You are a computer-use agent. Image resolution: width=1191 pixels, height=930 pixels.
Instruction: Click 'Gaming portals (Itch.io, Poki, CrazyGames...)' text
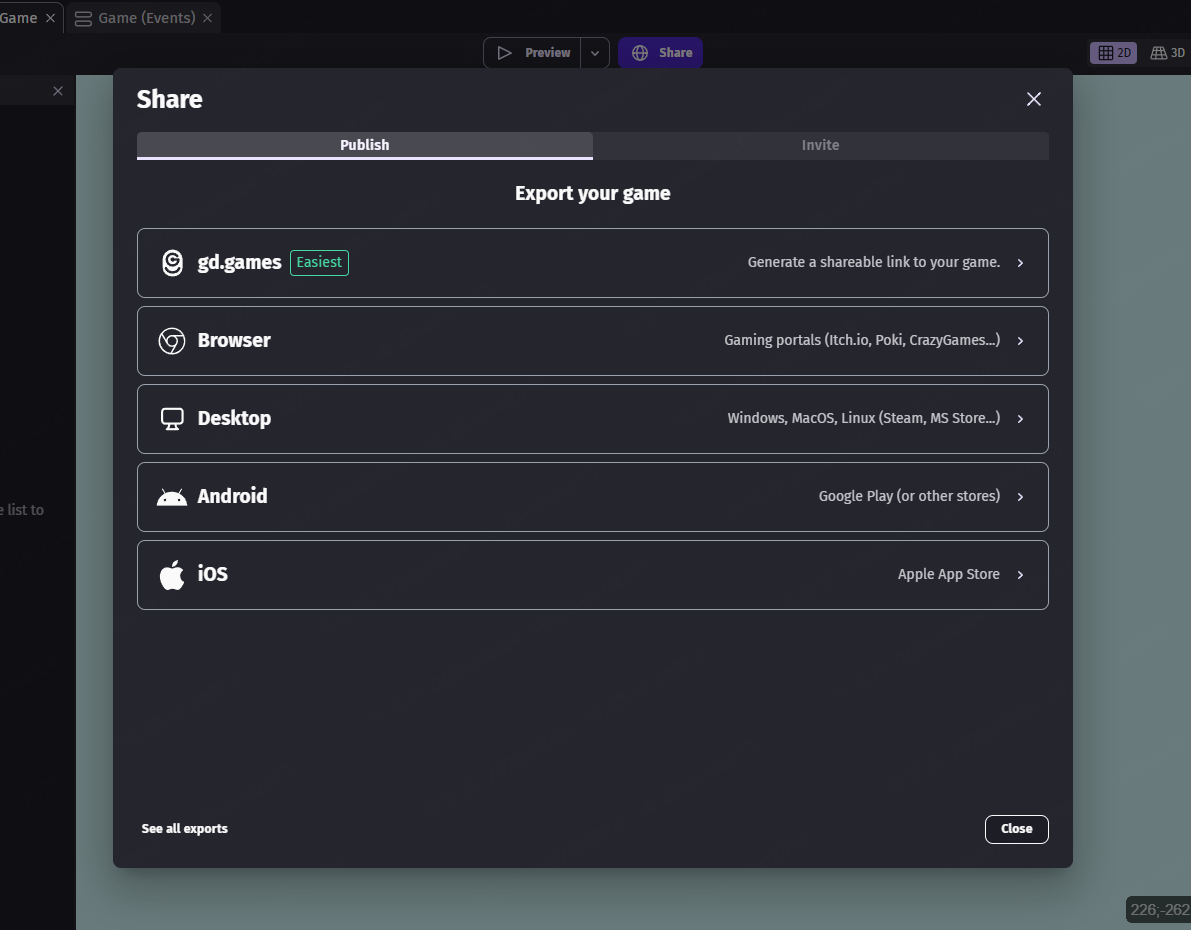[862, 340]
